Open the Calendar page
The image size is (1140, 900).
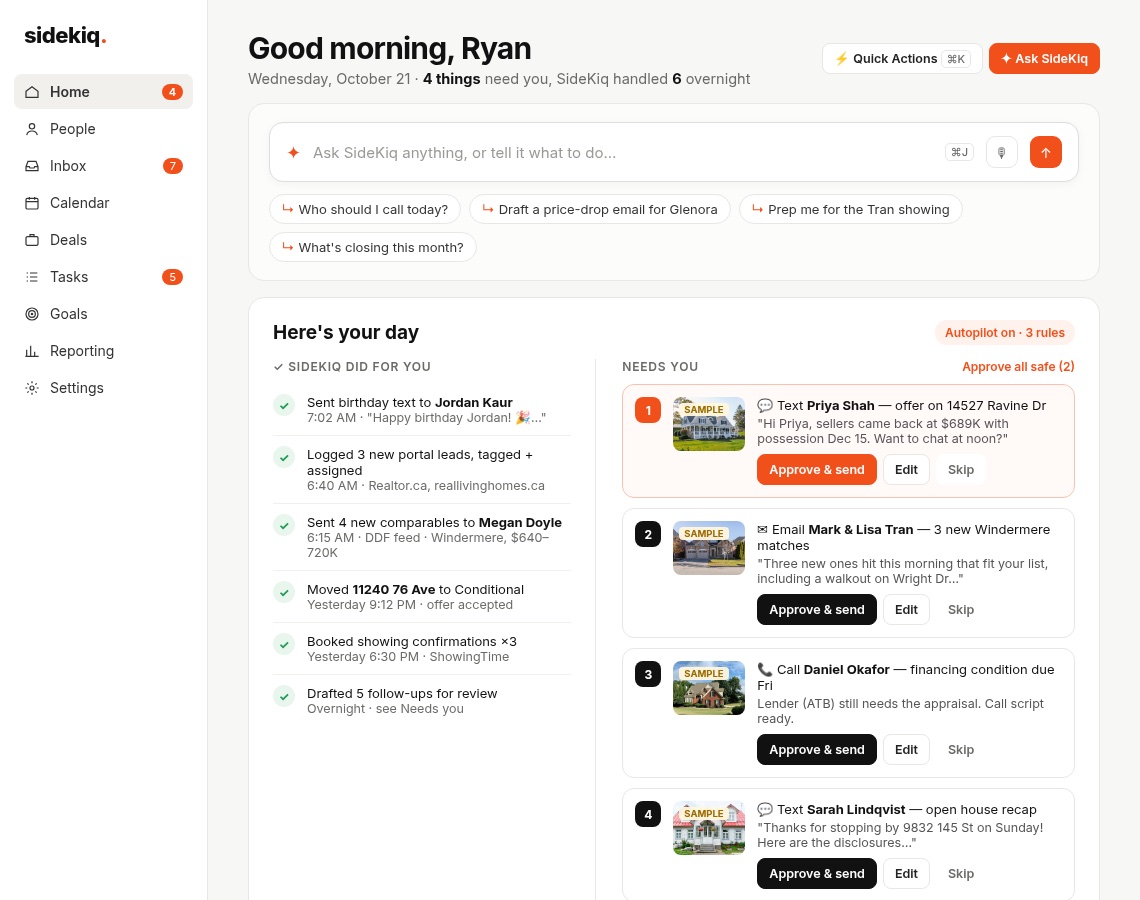coord(103,203)
